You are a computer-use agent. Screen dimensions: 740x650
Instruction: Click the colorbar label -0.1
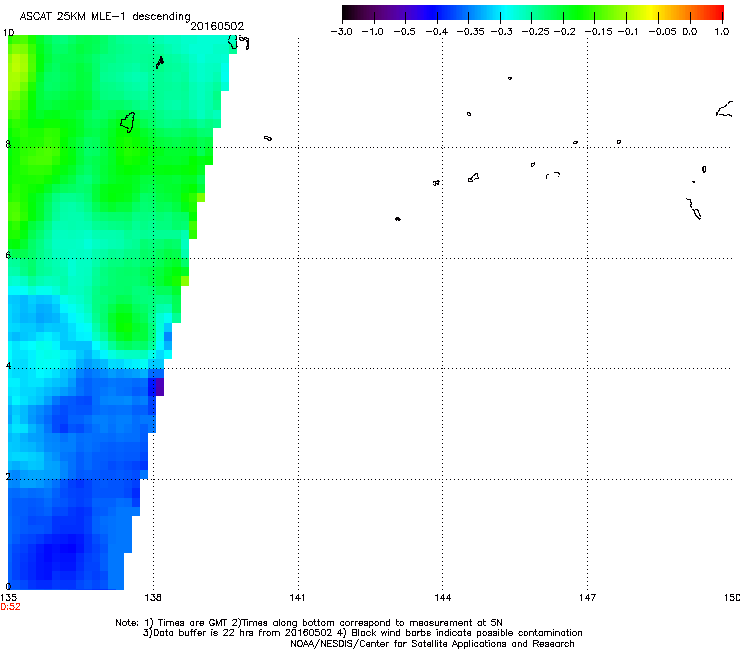pyautogui.click(x=628, y=32)
